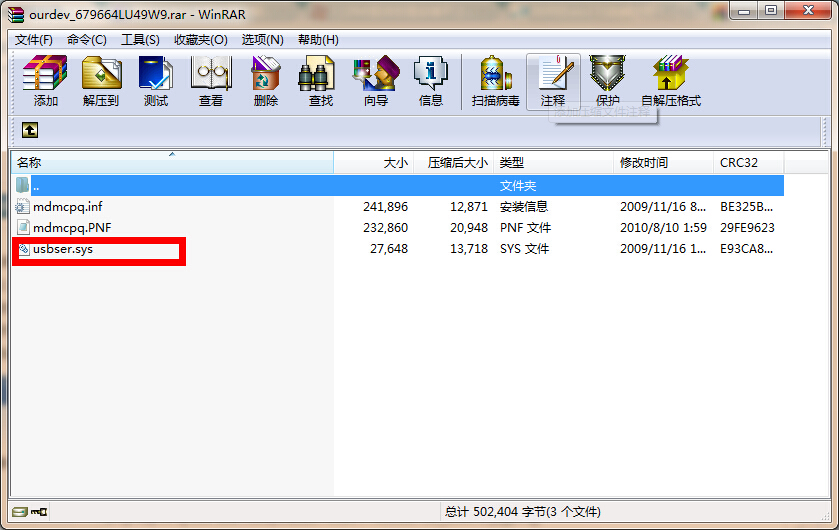
Task: Click the WinRAR title bar books icon
Action: [16, 14]
